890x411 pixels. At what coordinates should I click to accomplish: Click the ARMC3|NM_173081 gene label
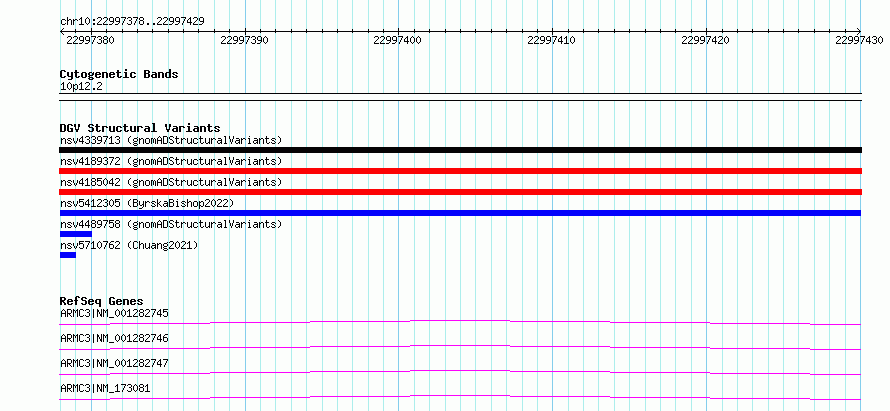(106, 388)
